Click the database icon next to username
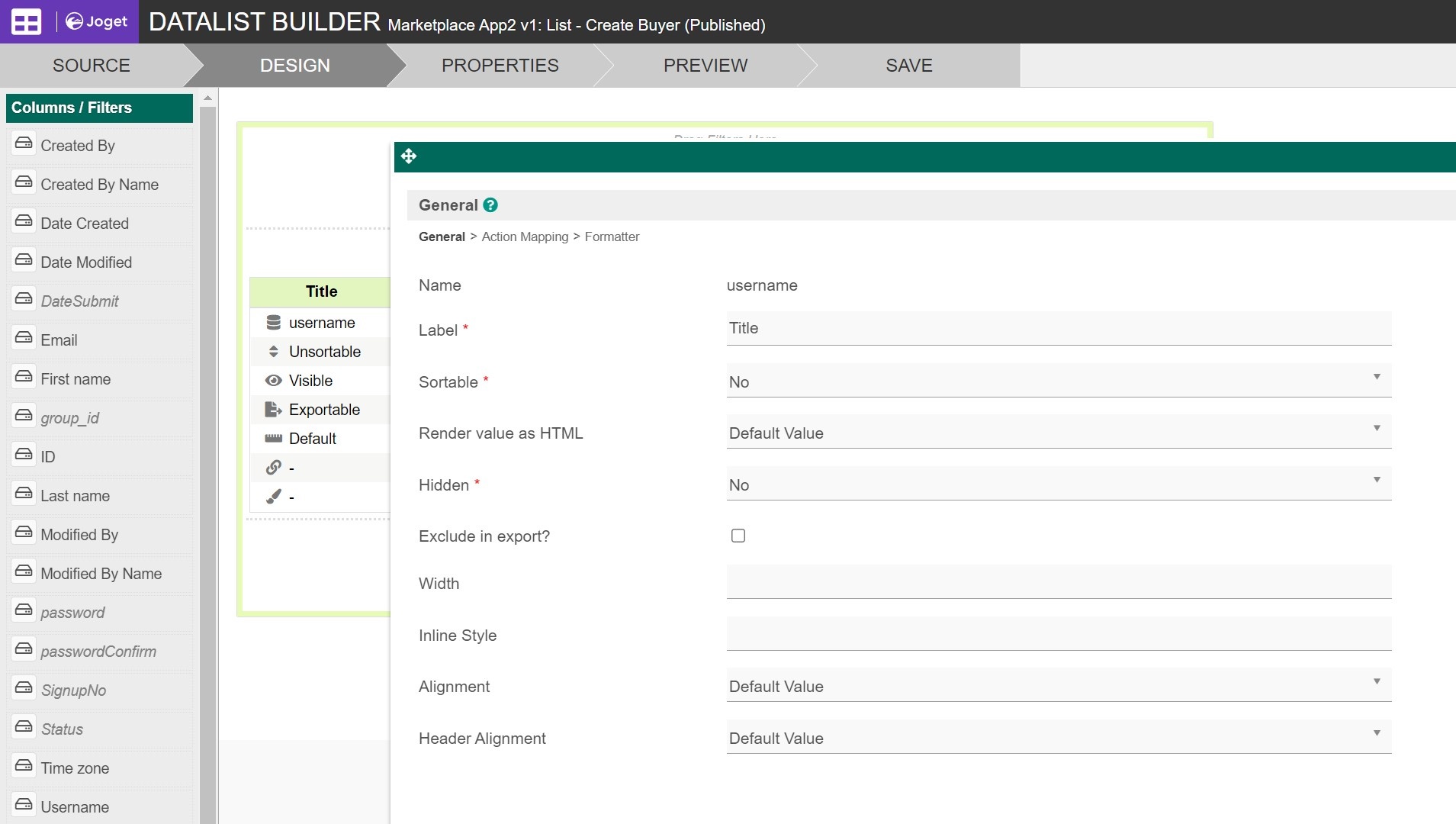Screen dimensions: 1456x824 pyautogui.click(x=274, y=323)
